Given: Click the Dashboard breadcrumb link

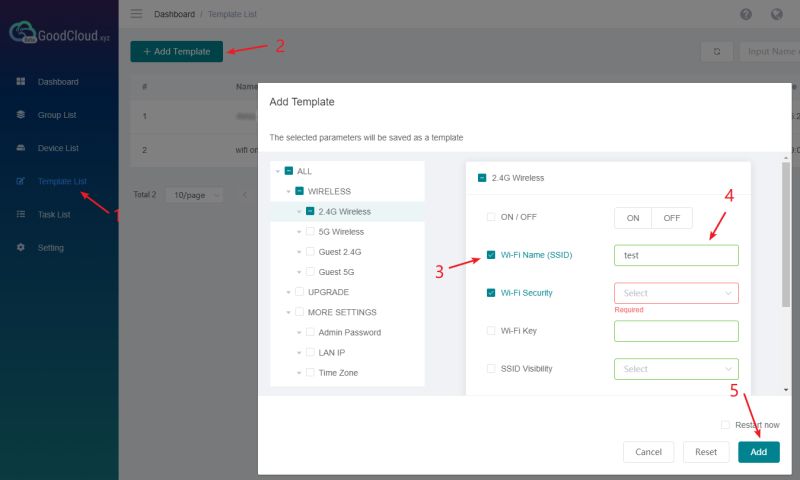Looking at the screenshot, I should pyautogui.click(x=174, y=14).
